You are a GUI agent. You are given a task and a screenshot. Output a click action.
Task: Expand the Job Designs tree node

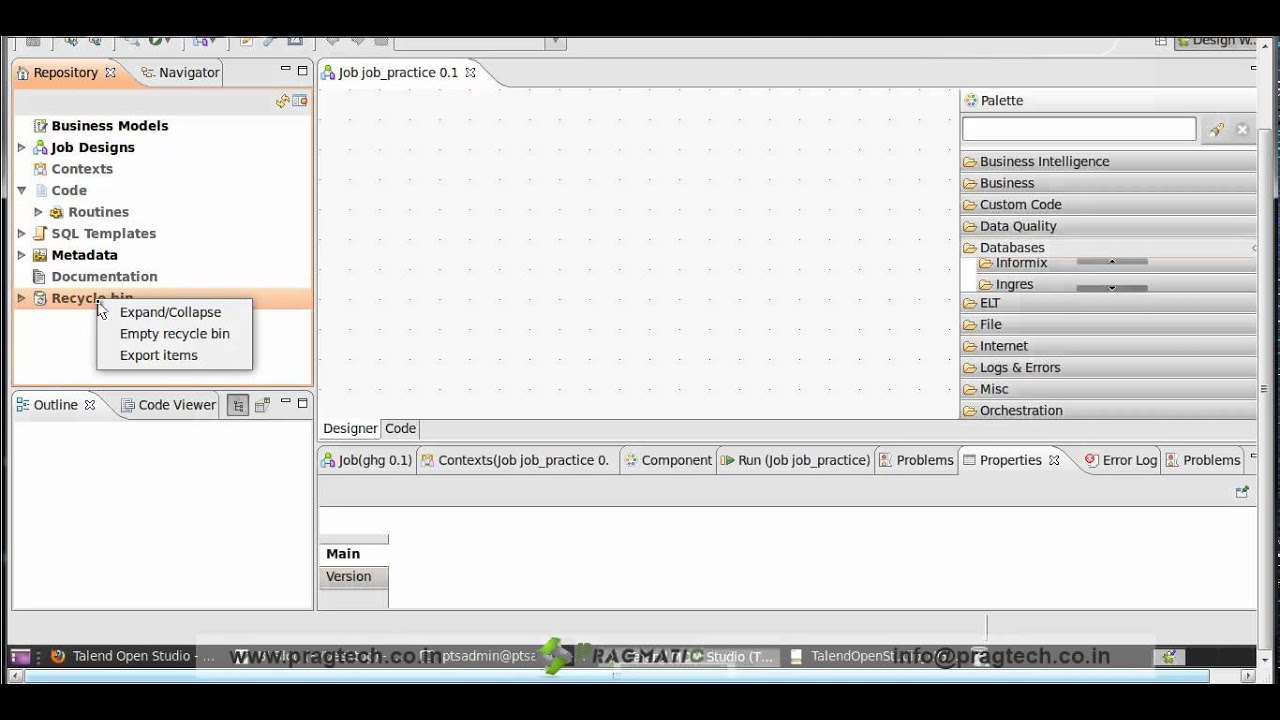[x=21, y=148]
